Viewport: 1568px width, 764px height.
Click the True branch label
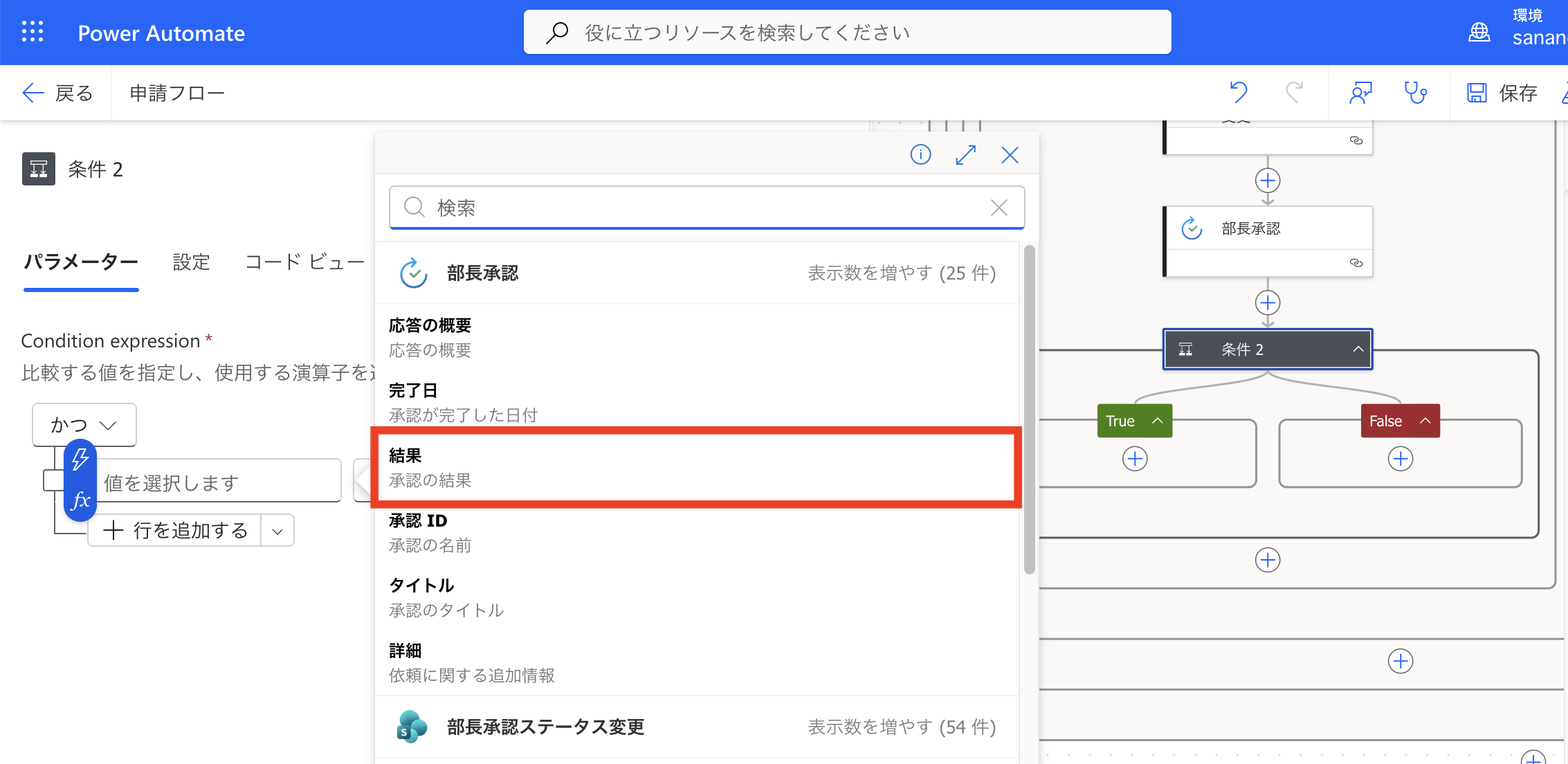point(1120,421)
